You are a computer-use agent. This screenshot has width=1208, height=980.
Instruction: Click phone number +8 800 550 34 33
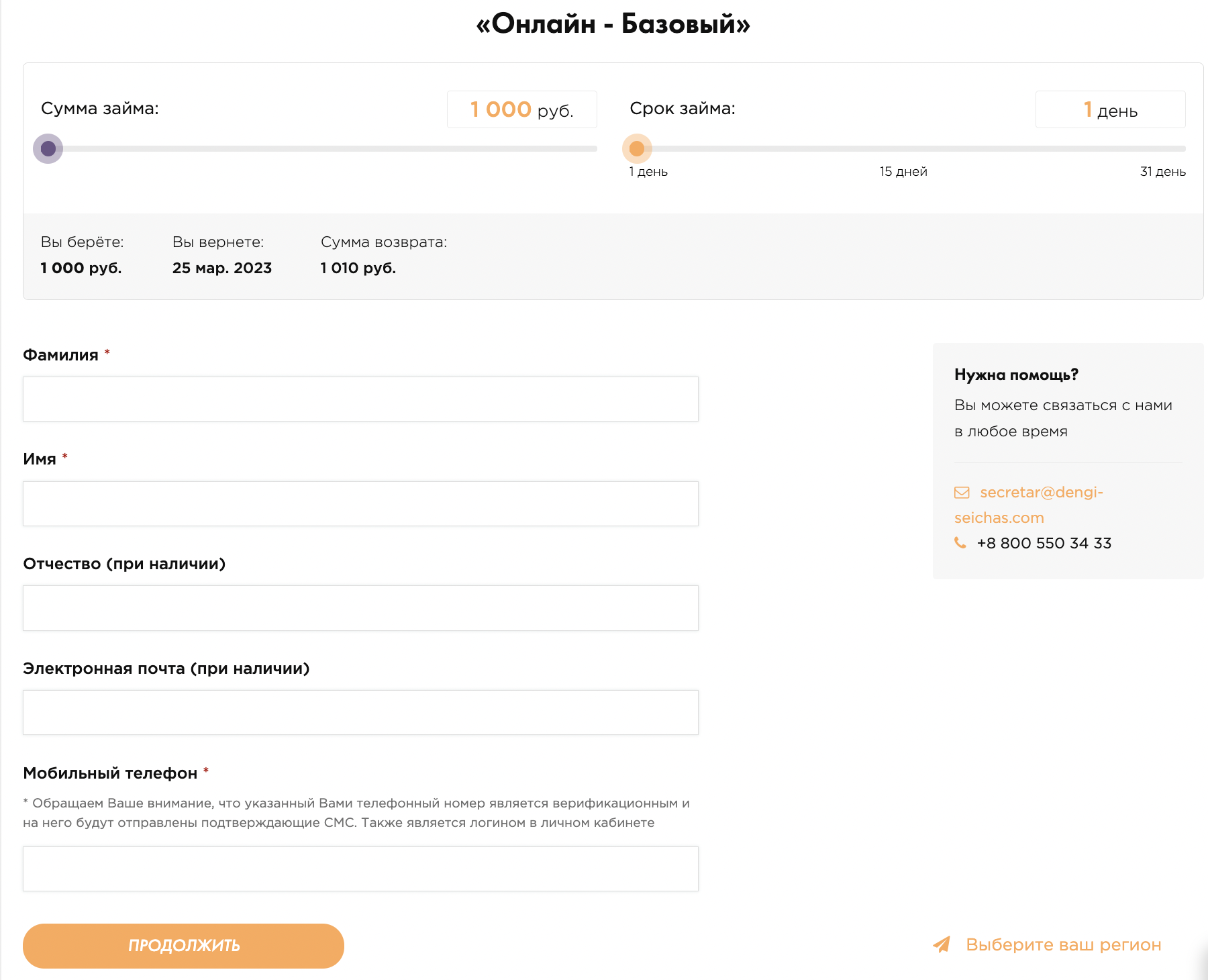pos(1044,543)
